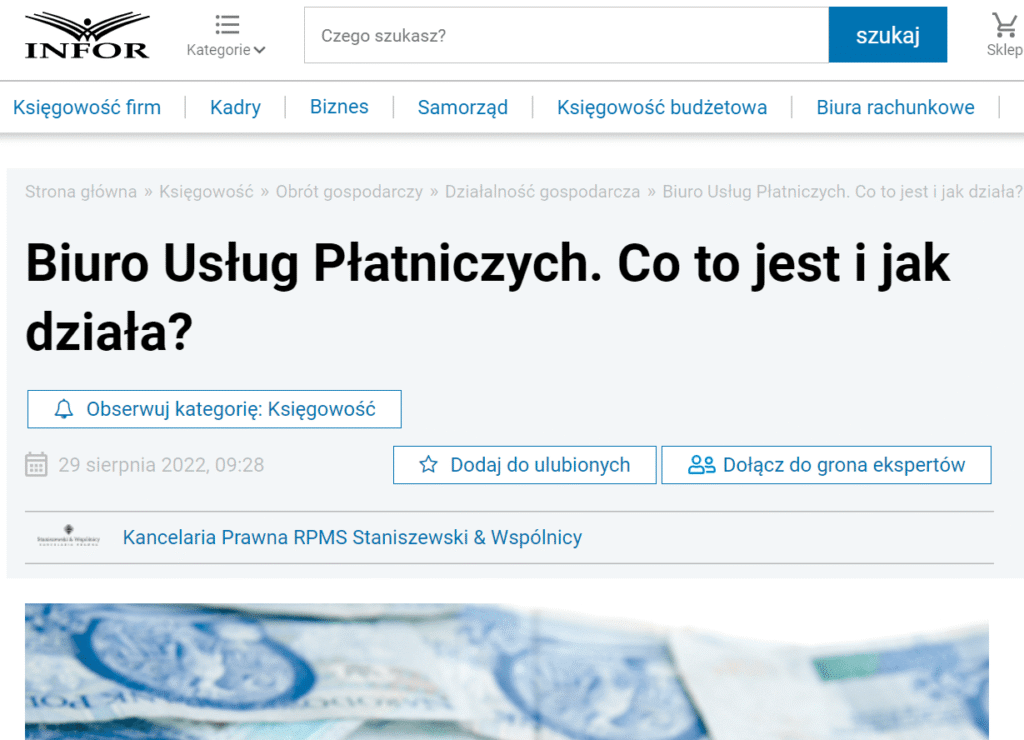Select the Samorząd menu item

(462, 107)
